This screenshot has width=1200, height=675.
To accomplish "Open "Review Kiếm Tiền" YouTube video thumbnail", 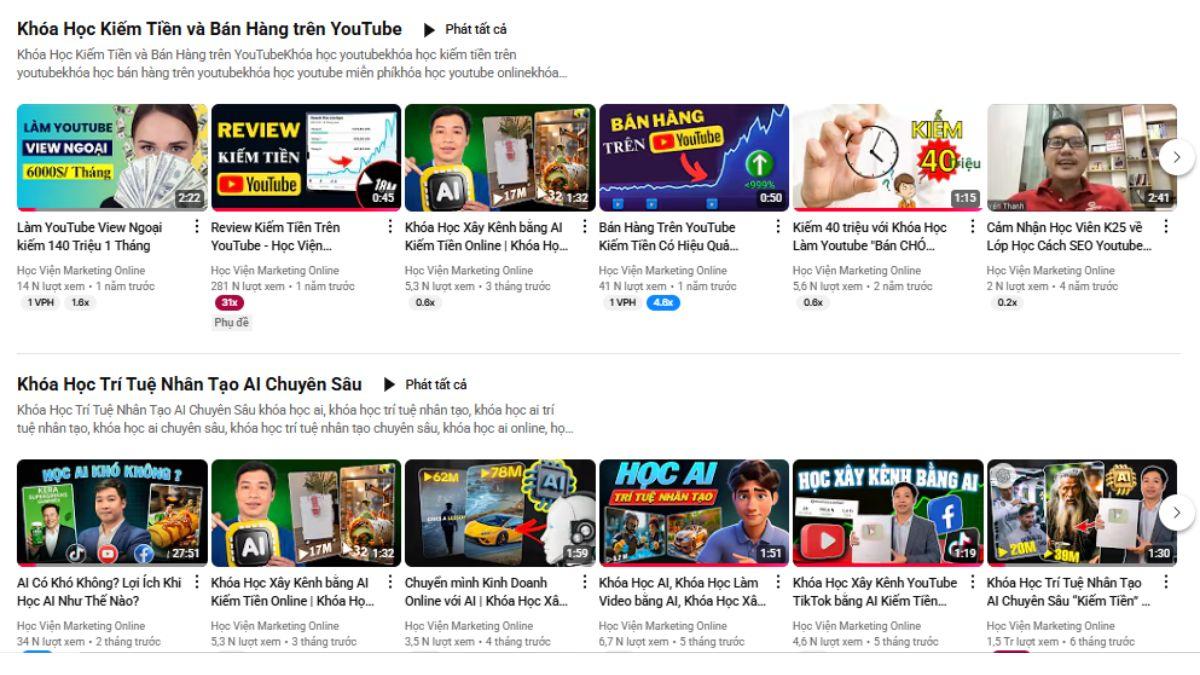I will 306,157.
